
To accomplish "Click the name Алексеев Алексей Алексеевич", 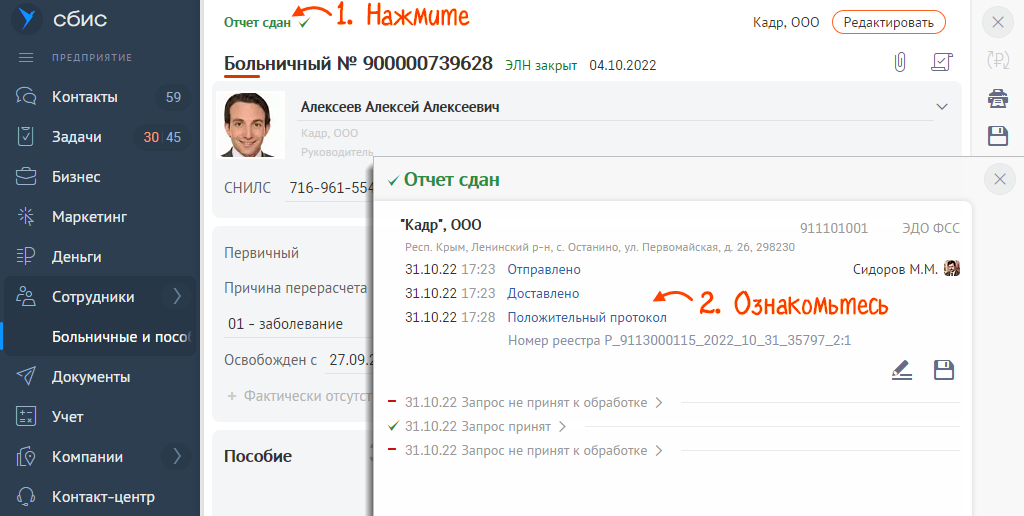I will point(400,107).
